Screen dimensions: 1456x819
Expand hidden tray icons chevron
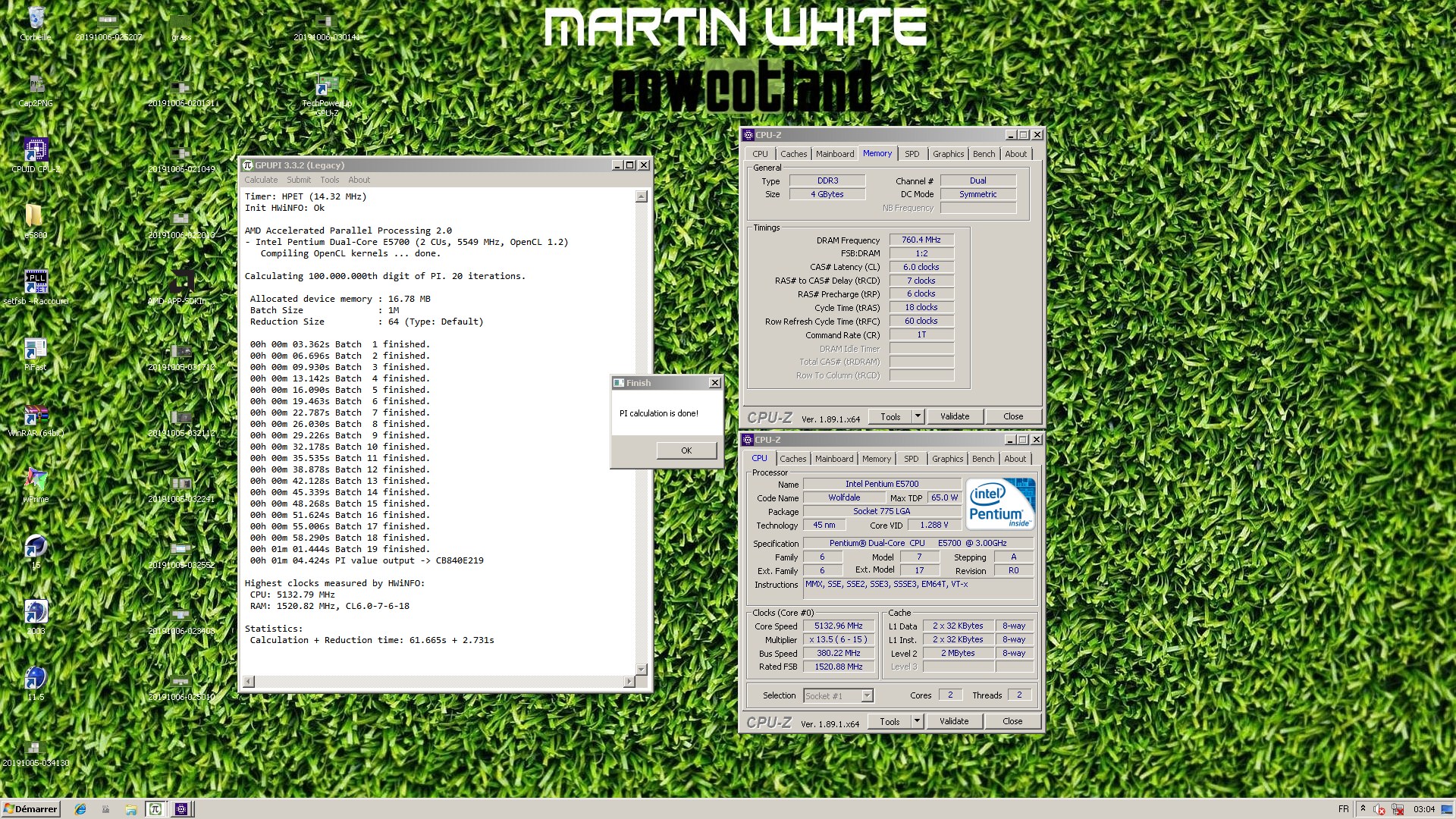tap(1363, 808)
